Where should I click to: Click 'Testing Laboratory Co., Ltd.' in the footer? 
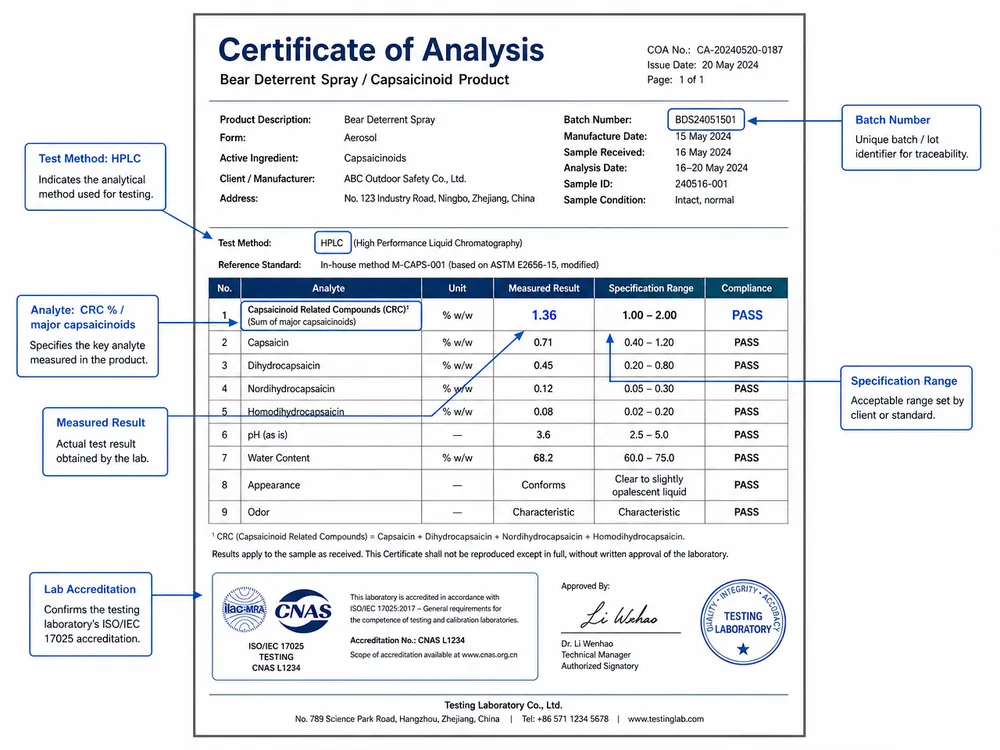coord(503,705)
